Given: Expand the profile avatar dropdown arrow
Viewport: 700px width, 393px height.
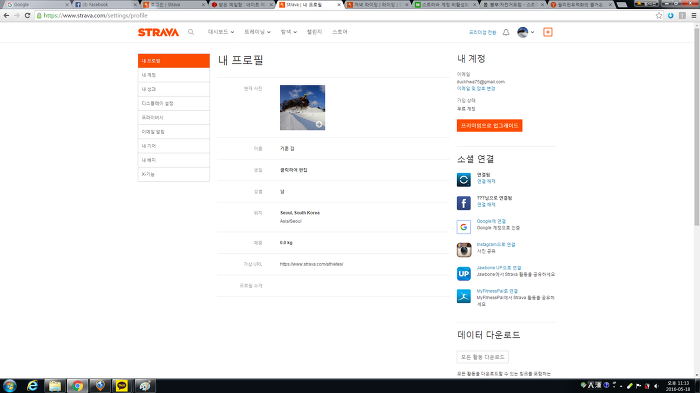Looking at the screenshot, I should coord(532,32).
